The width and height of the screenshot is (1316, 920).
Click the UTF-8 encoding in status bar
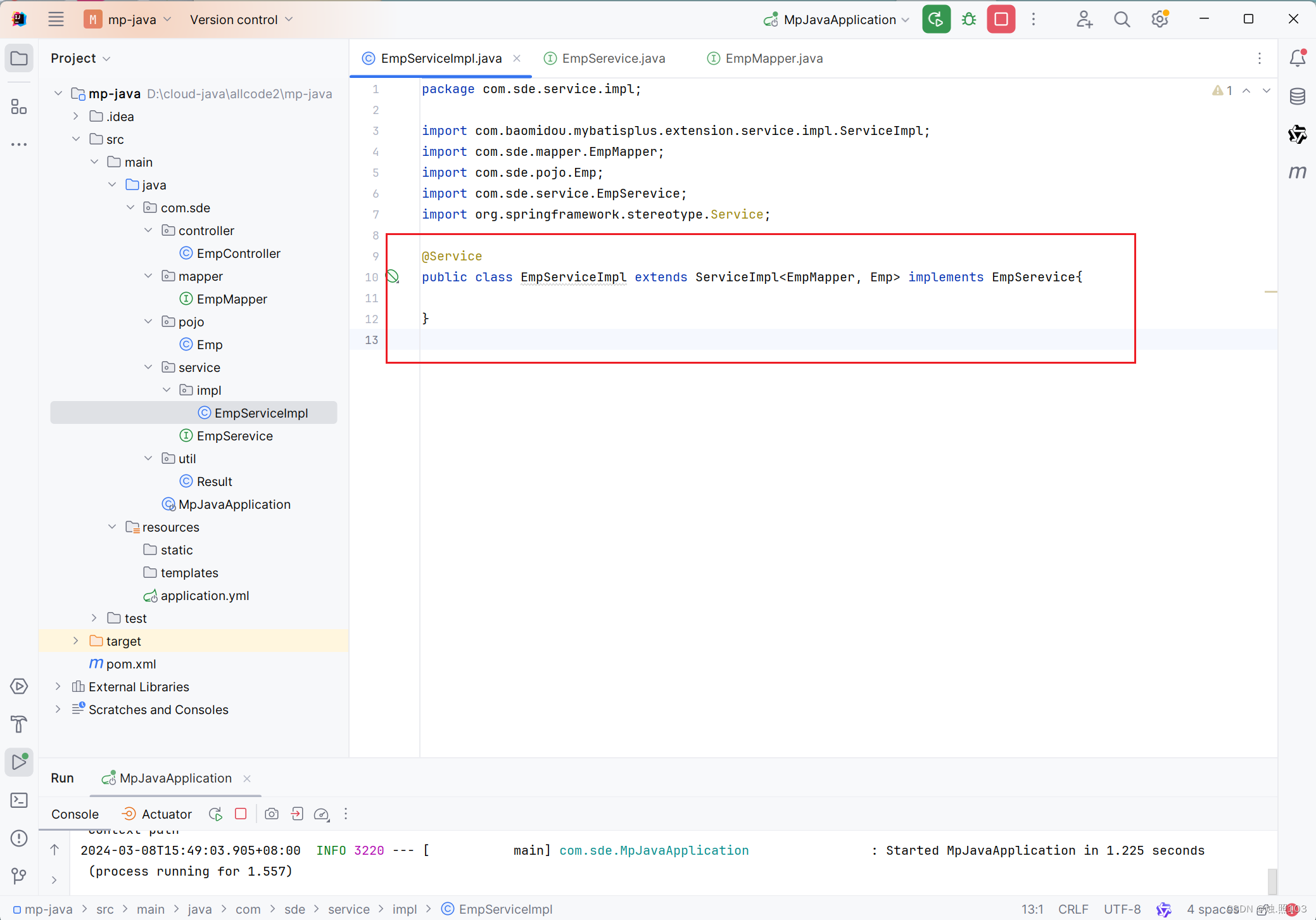1122,909
